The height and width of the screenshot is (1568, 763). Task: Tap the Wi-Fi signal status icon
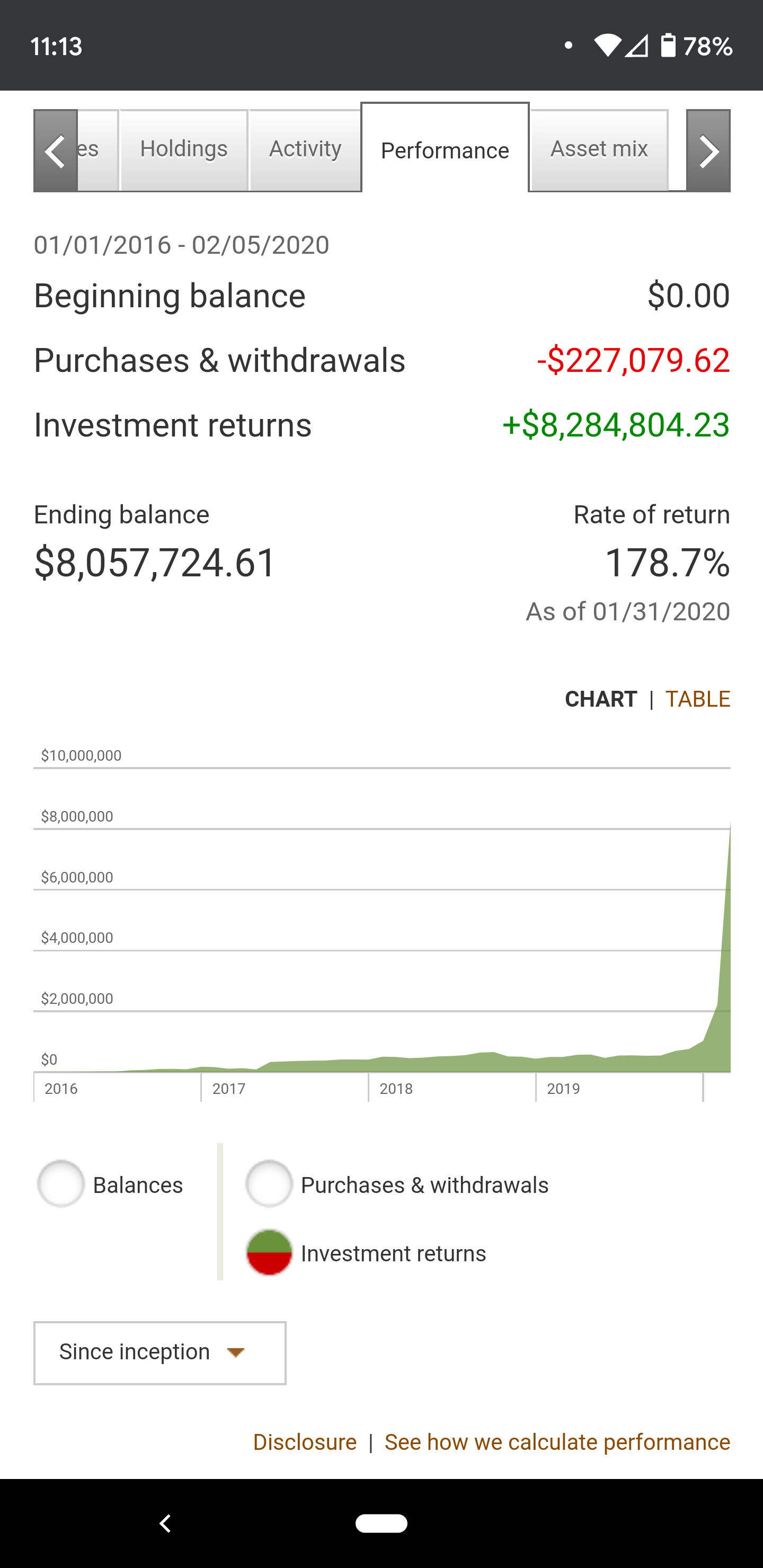[607, 46]
